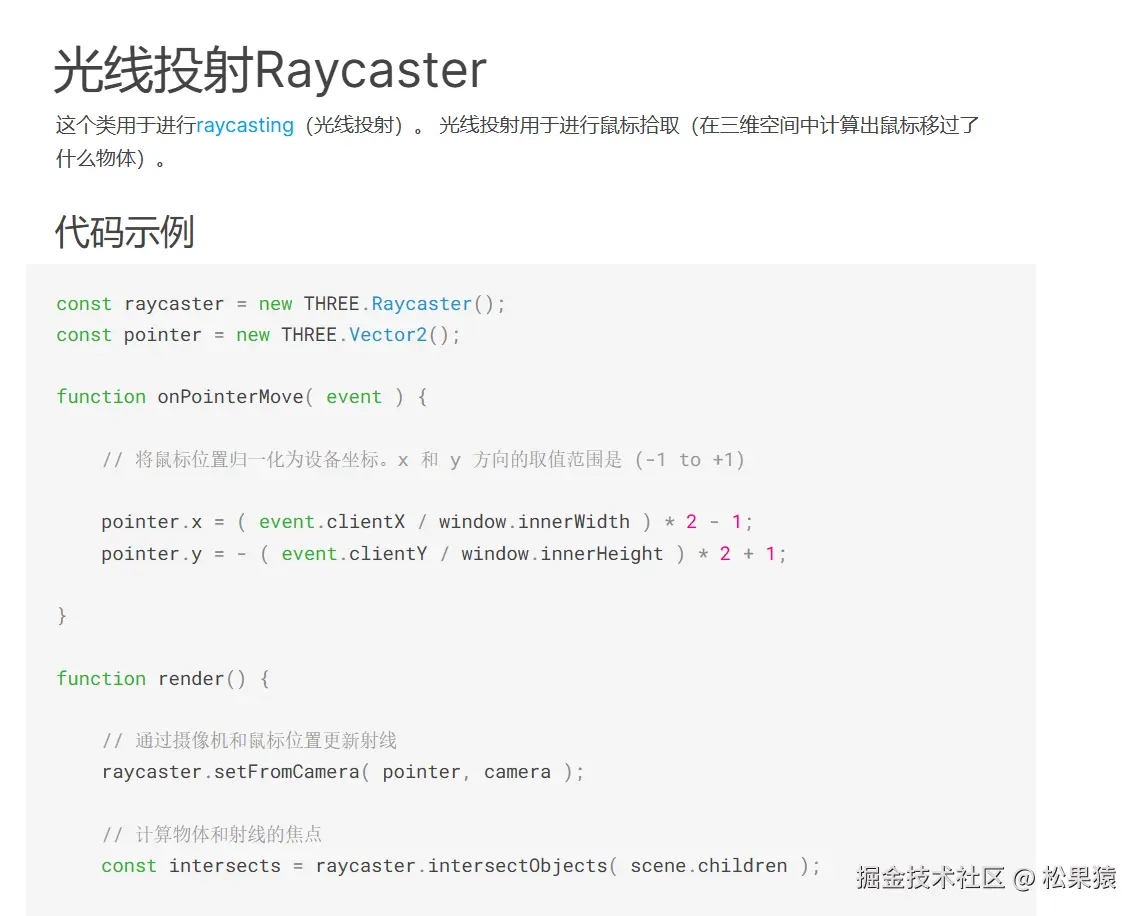Click window.innerHeight in the code
The height and width of the screenshot is (916, 1141).
pyautogui.click(x=562, y=554)
